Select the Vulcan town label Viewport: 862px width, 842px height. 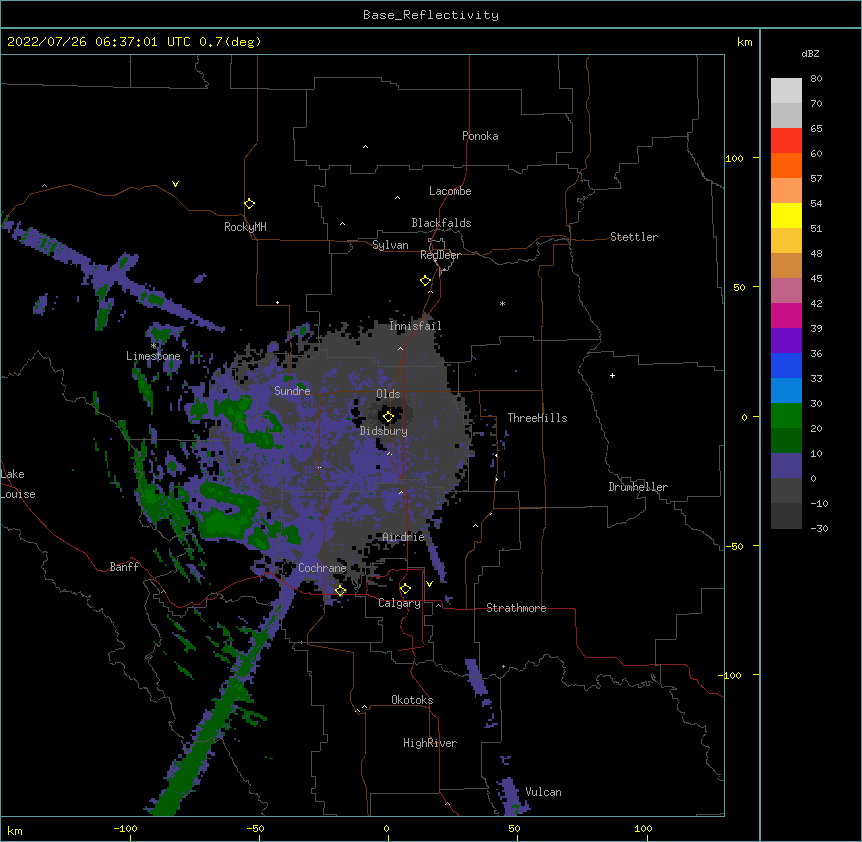pos(543,792)
